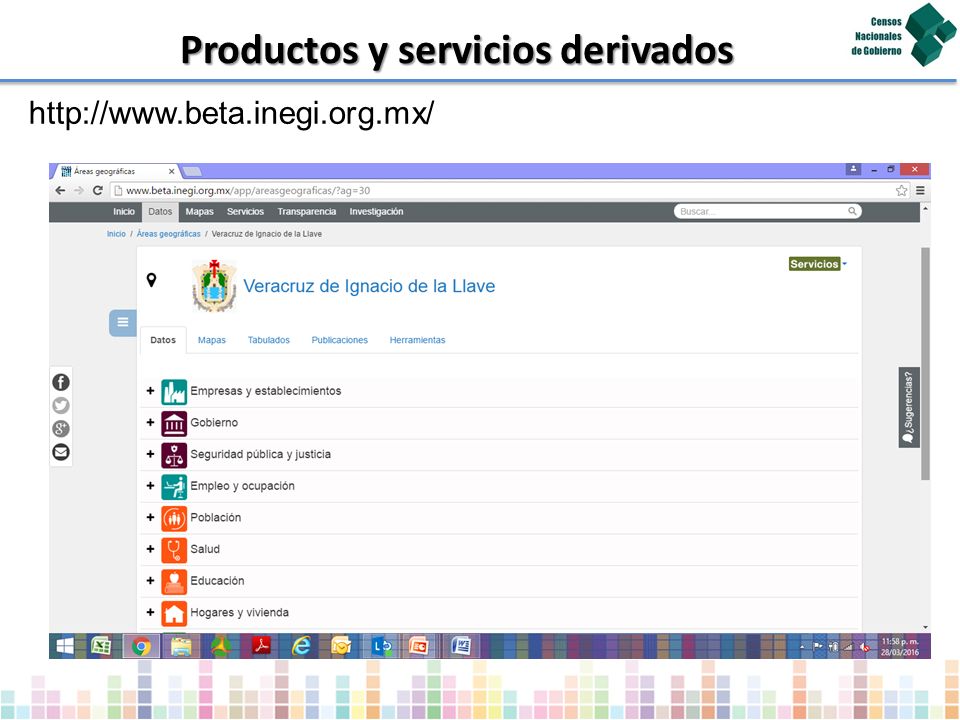This screenshot has width=960, height=720.
Task: Share page via Google Plus icon
Action: tap(61, 429)
